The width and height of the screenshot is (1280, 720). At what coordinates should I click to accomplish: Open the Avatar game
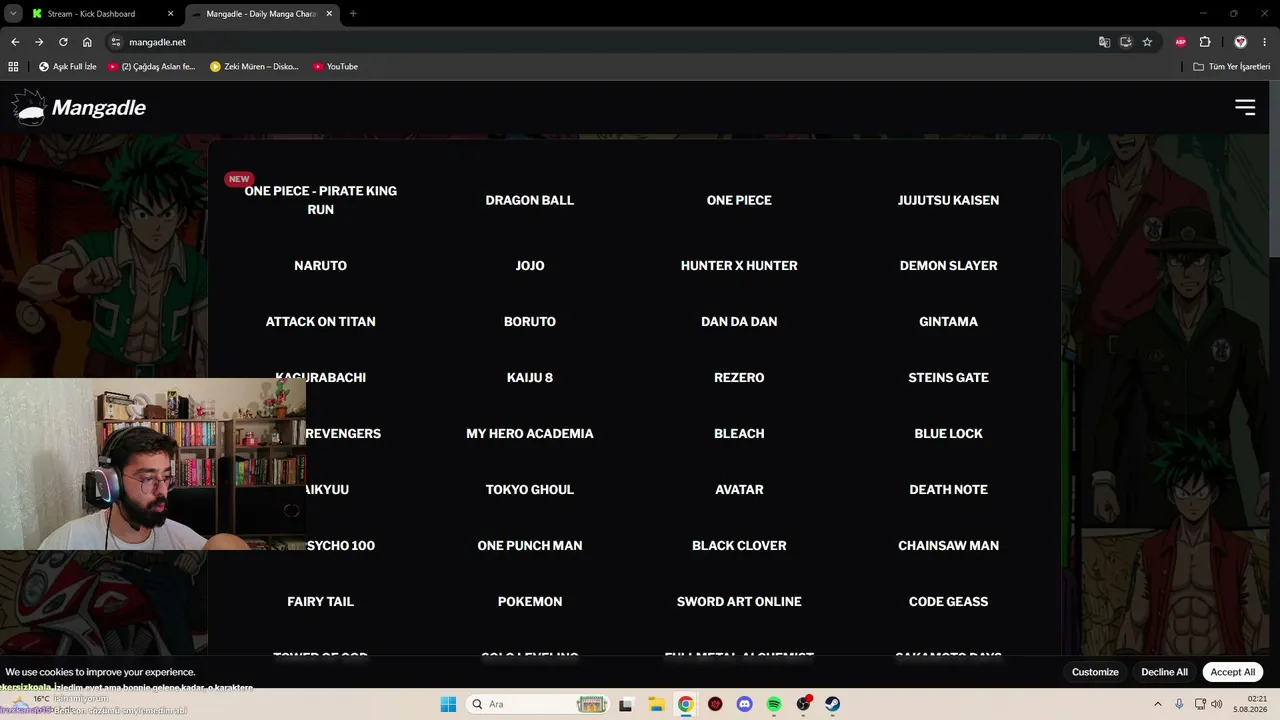point(739,490)
